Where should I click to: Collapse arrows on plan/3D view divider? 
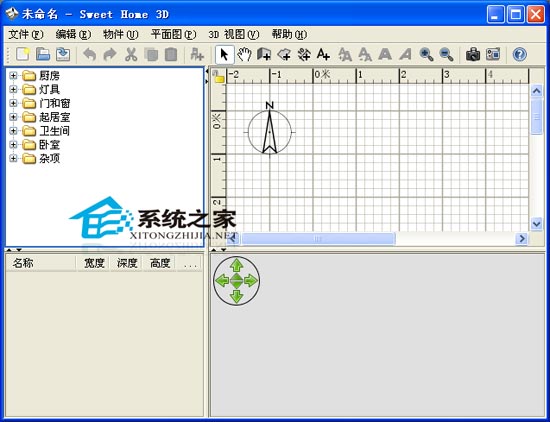(218, 250)
